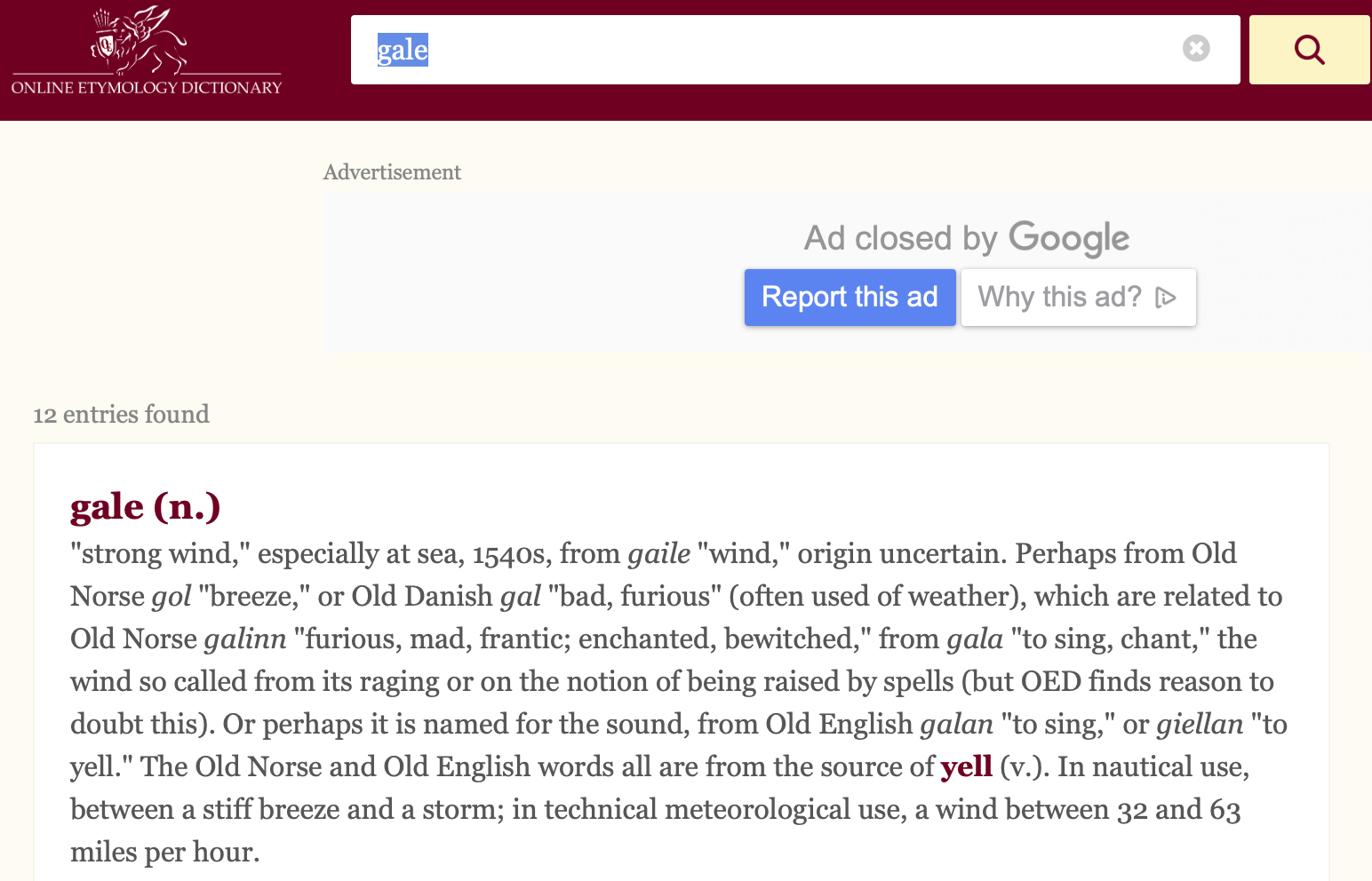Click the italic word gaile
The height and width of the screenshot is (881, 1372).
tap(658, 553)
